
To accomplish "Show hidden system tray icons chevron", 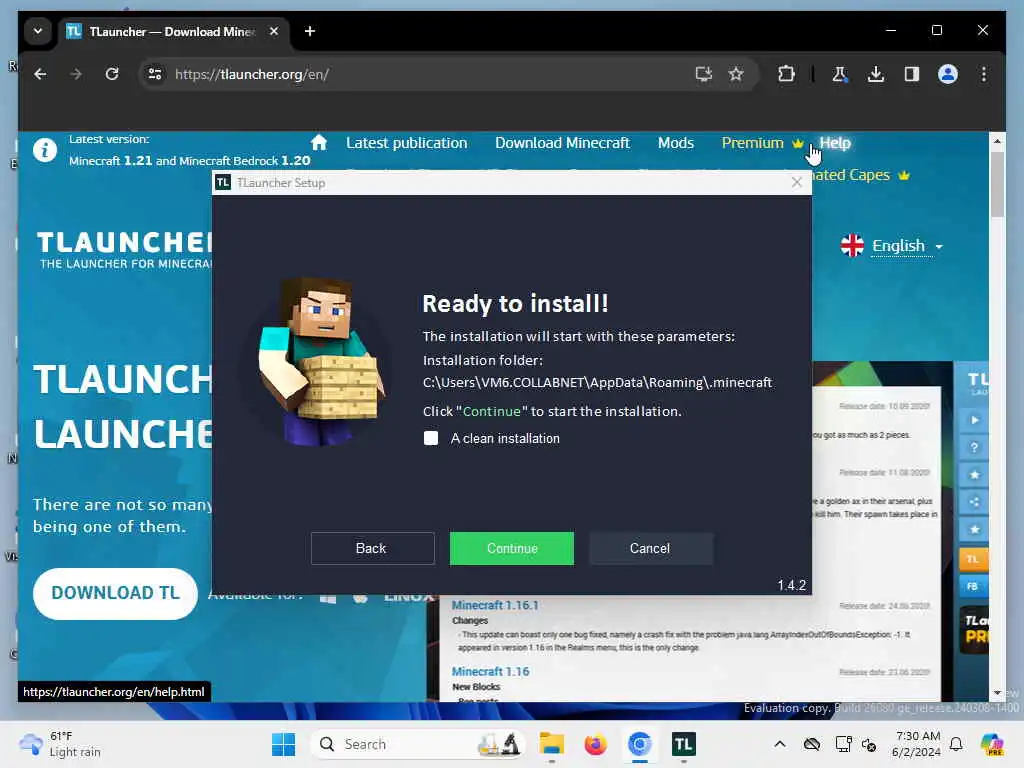I will (x=780, y=744).
